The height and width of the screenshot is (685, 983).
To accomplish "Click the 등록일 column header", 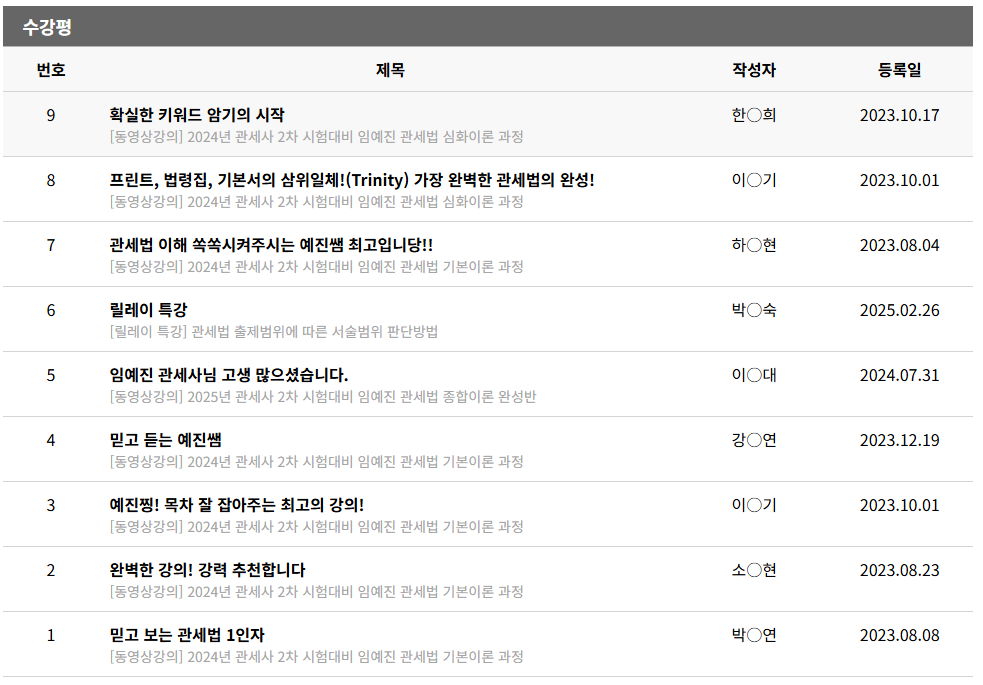I will click(899, 70).
